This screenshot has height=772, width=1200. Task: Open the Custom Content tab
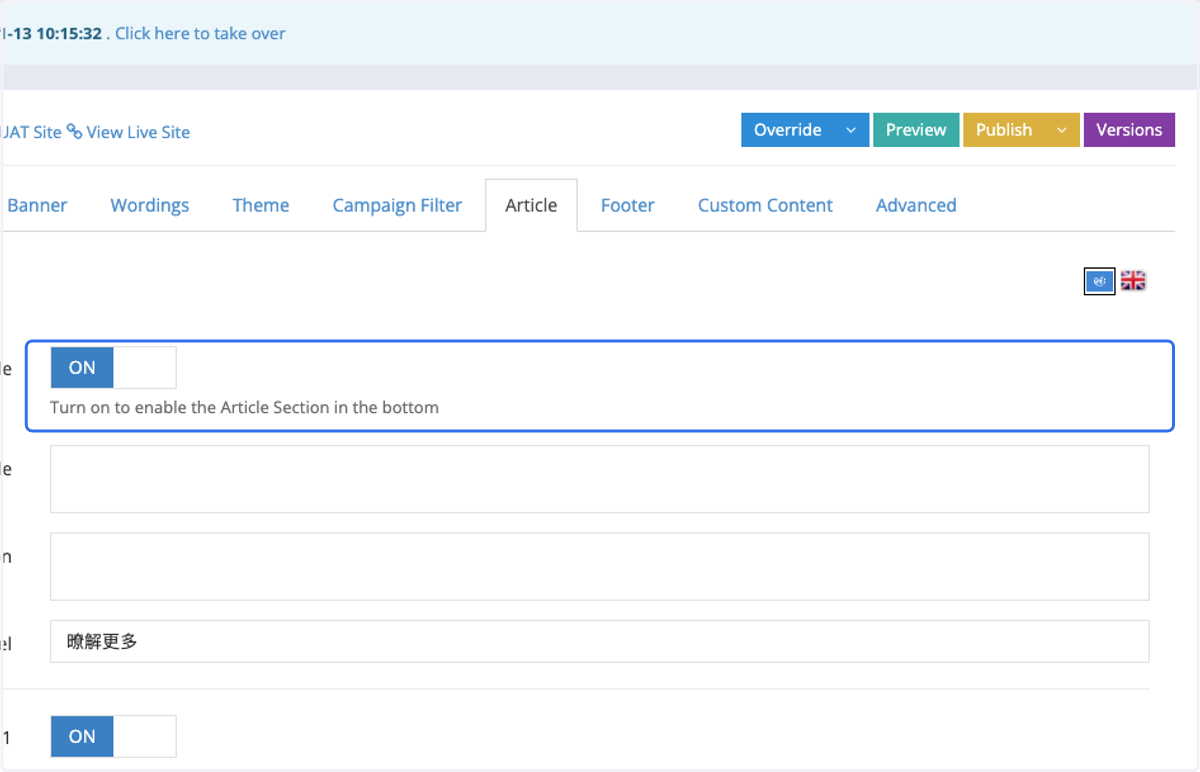(x=765, y=205)
